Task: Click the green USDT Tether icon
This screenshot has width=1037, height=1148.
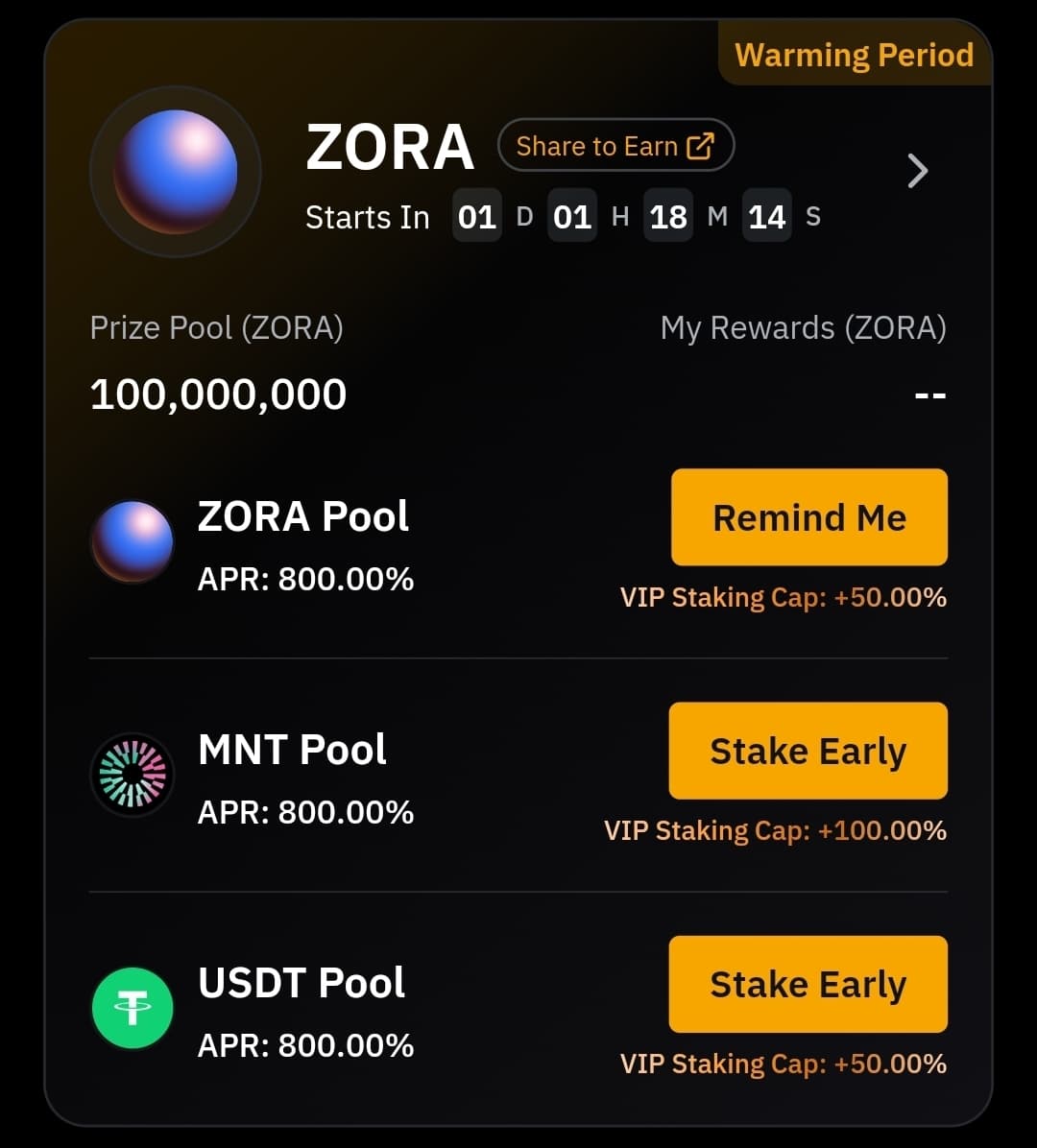Action: (x=133, y=1008)
